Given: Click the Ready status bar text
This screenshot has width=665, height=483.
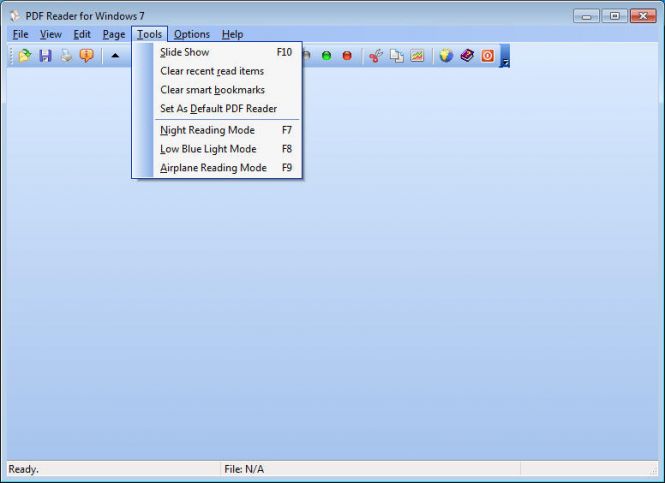Looking at the screenshot, I should pos(23,469).
